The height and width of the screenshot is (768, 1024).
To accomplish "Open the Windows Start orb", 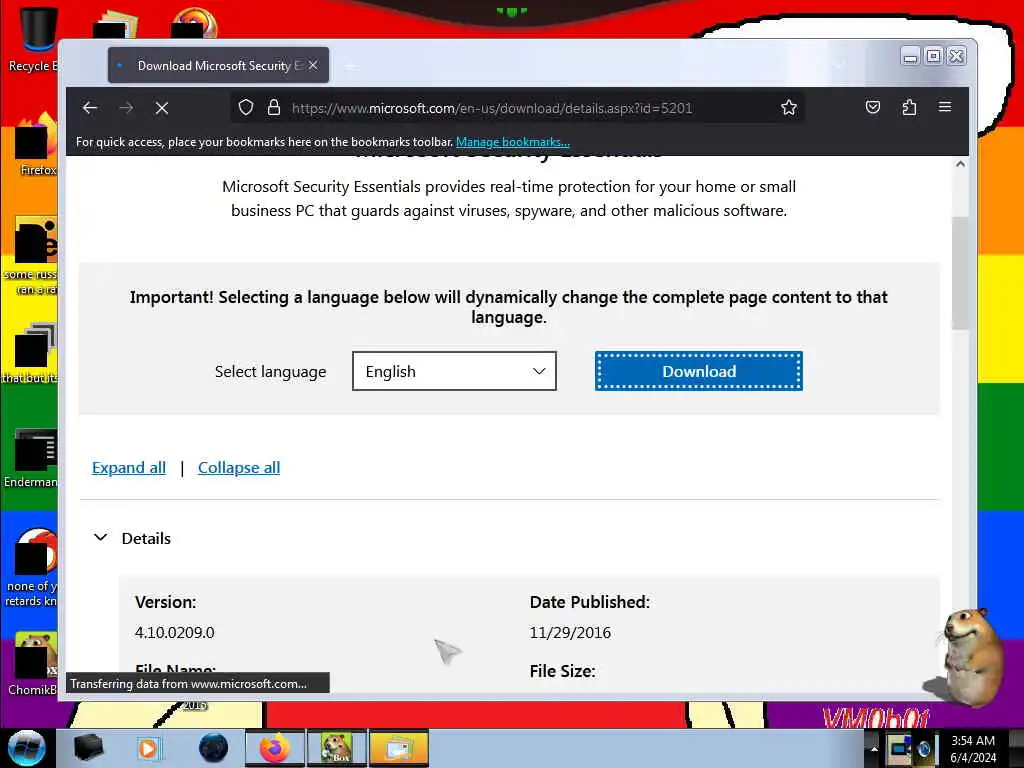I will (x=27, y=748).
